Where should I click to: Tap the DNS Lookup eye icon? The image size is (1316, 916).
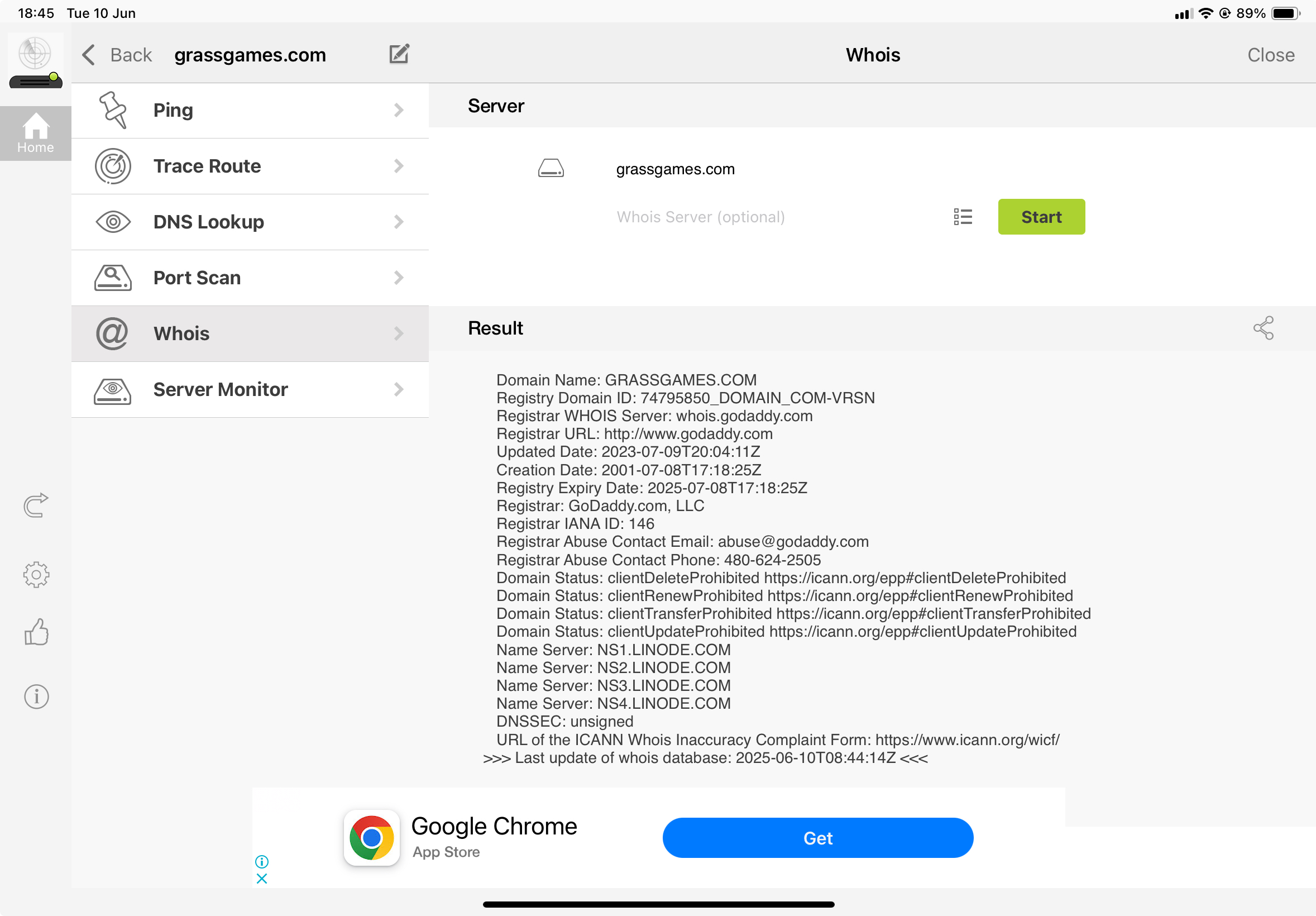113,222
